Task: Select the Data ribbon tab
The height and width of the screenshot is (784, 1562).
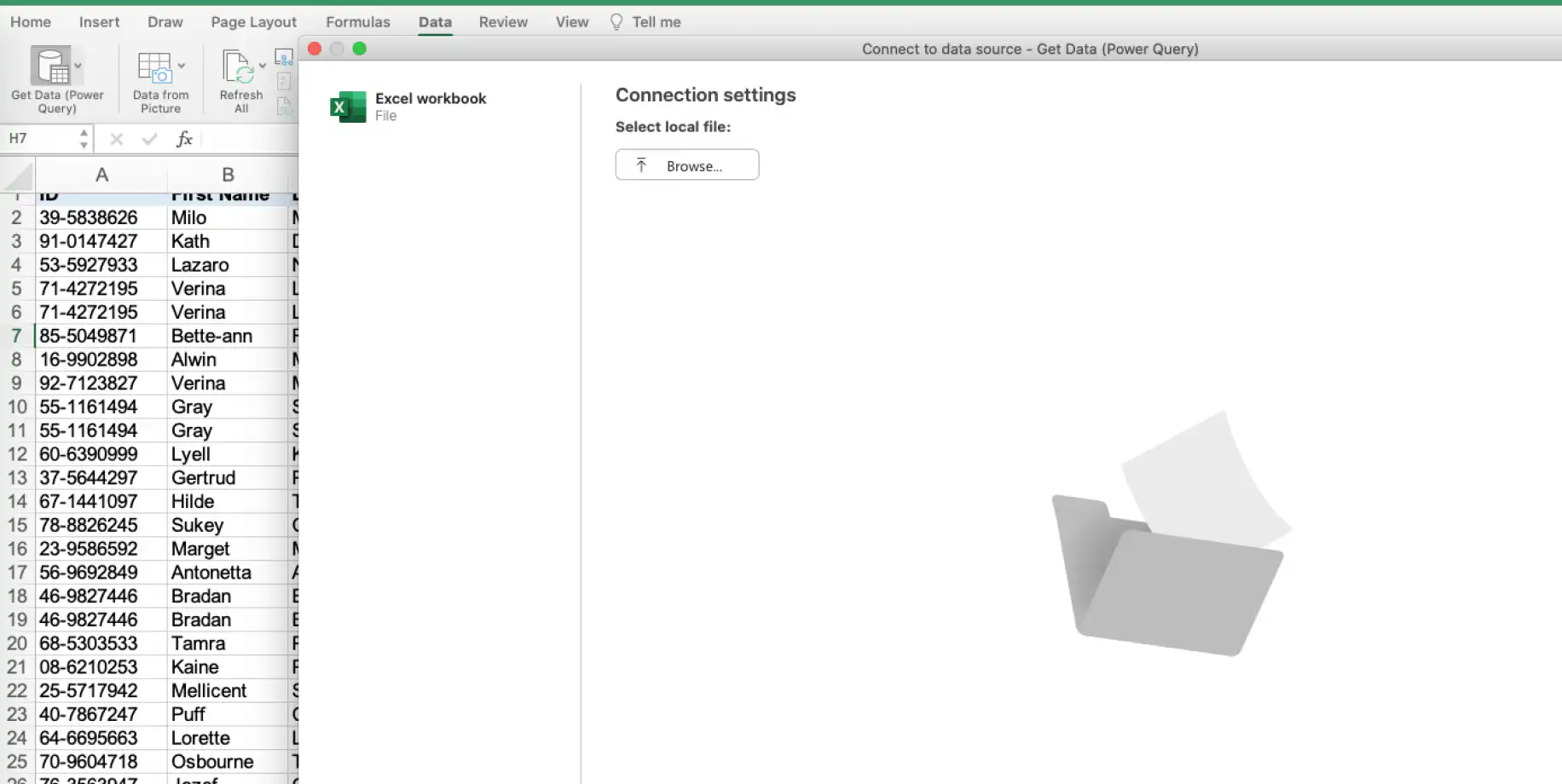Action: pyautogui.click(x=435, y=22)
